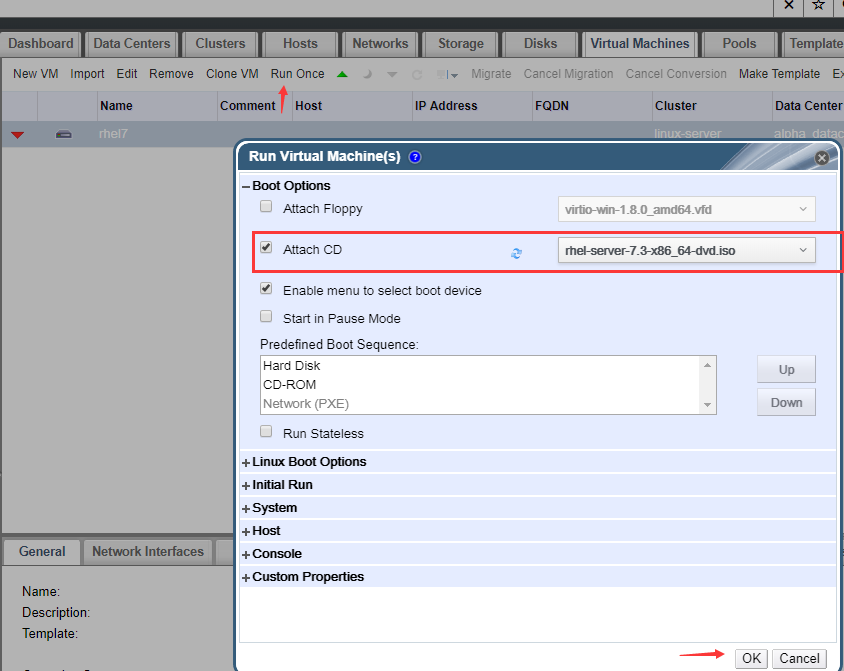Screen dimensions: 844x671
Task: Switch to the Dashboard tab
Action: (x=41, y=44)
